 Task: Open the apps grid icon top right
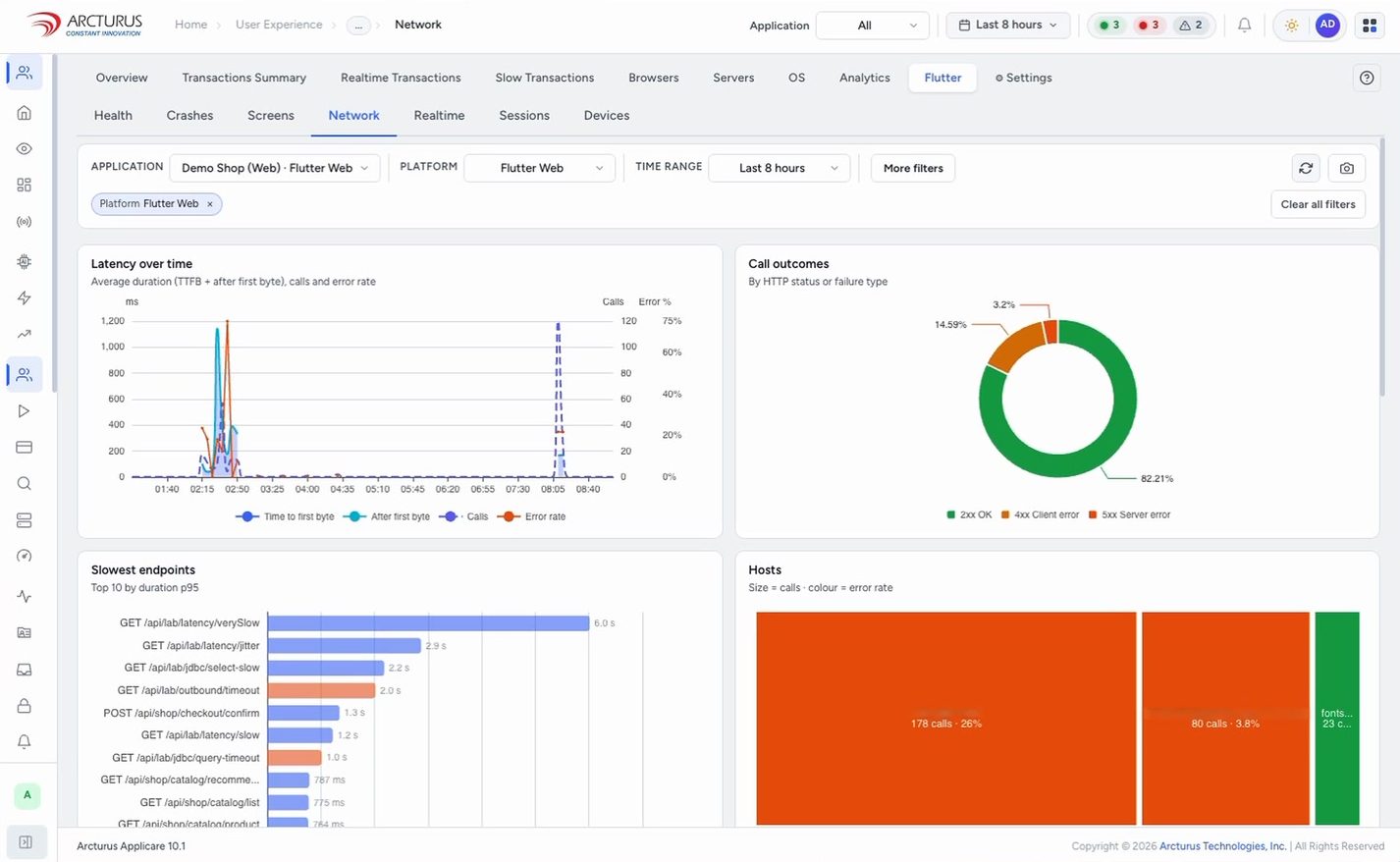coord(1370,26)
